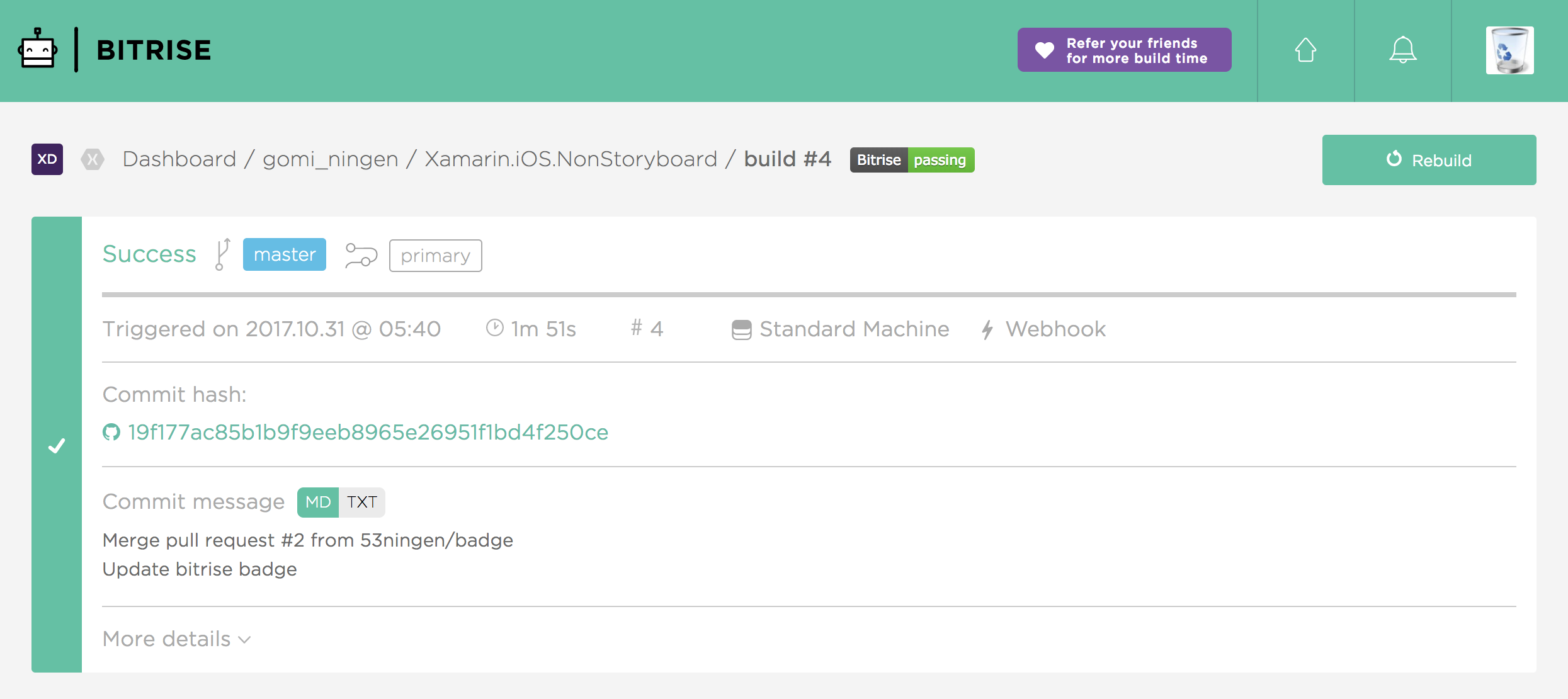
Task: Click Merge pull request #2 text
Action: tap(308, 540)
